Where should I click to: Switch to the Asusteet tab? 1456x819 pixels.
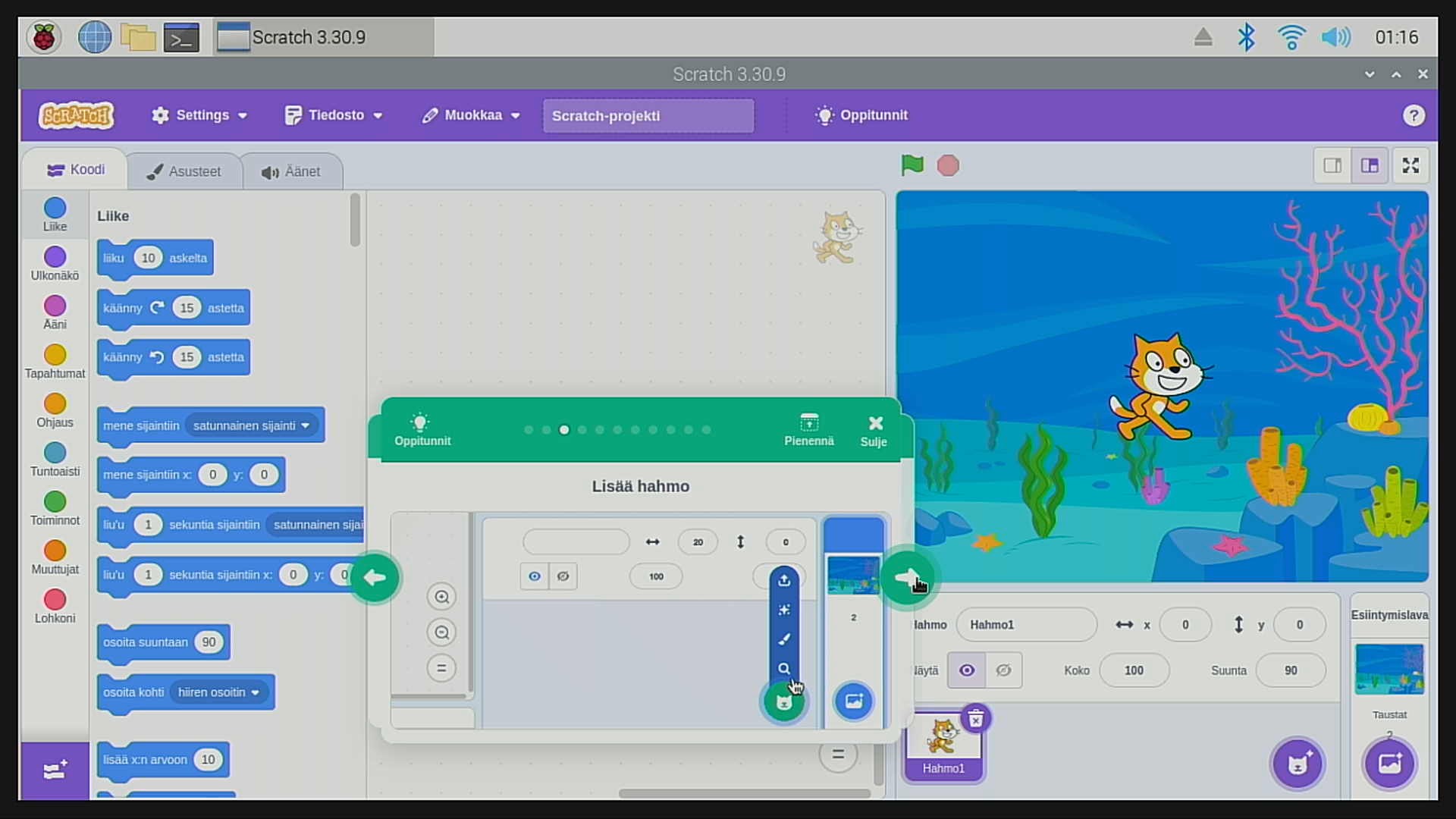point(184,171)
